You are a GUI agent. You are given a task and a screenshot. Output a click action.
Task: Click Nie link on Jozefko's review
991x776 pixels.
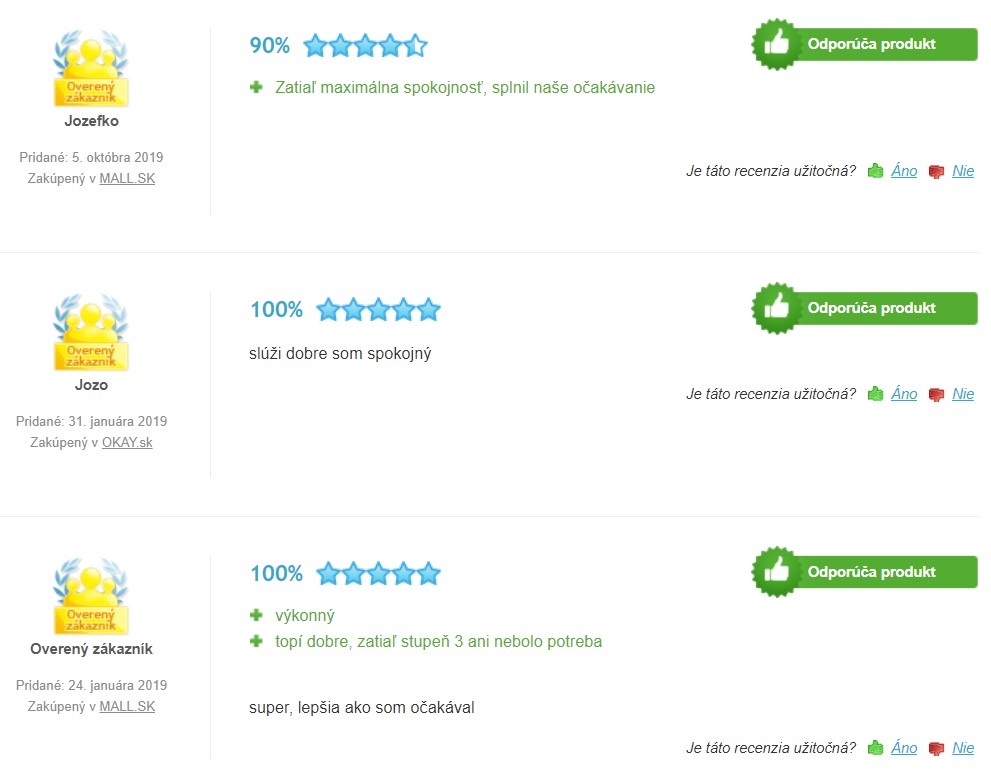tap(963, 171)
